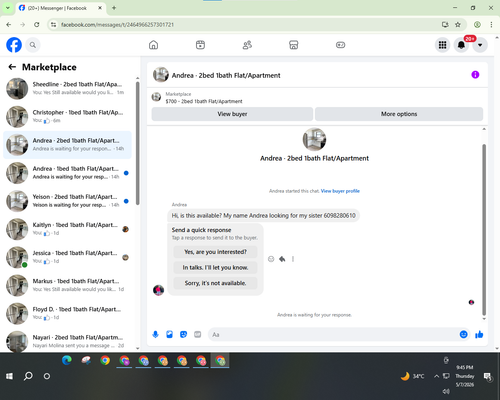Go back from the Marketplace chat list
The height and width of the screenshot is (400, 500).
(12, 67)
